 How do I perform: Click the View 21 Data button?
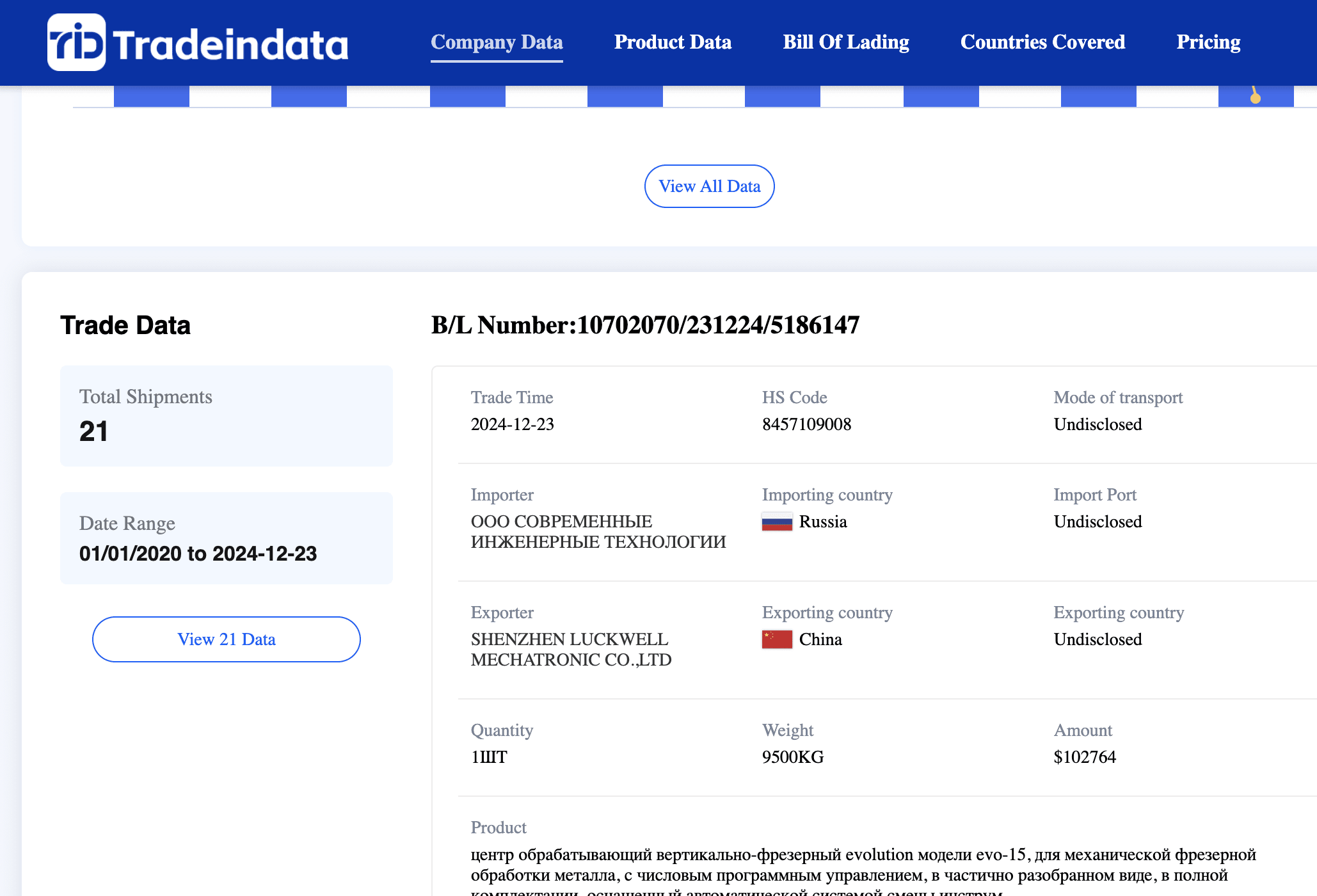227,639
